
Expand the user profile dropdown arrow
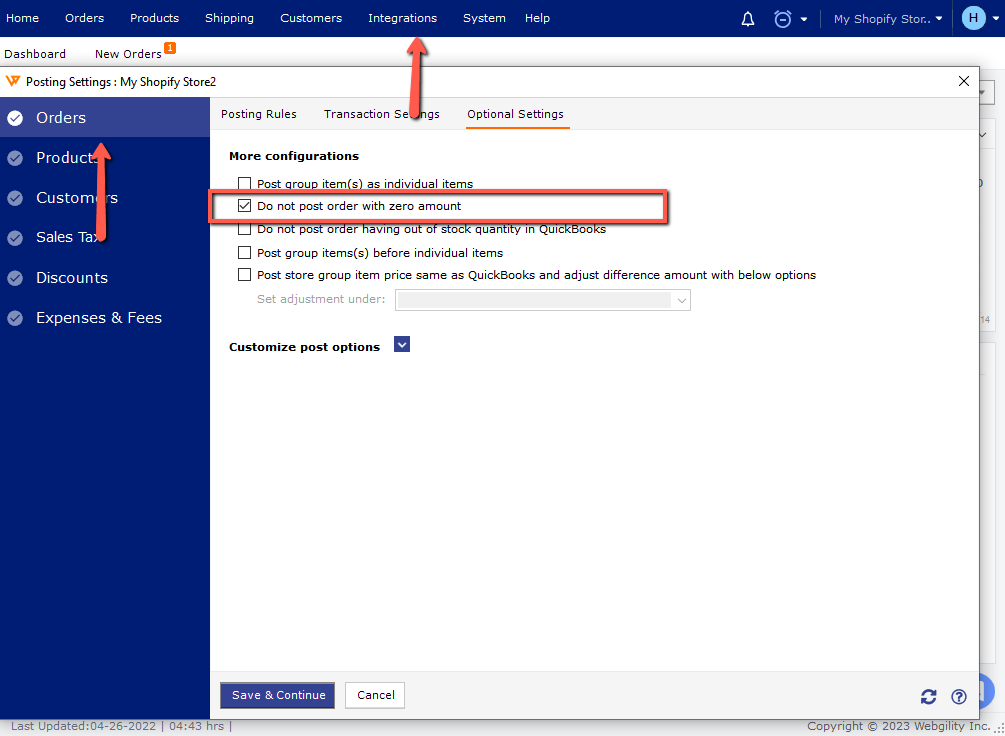point(995,19)
